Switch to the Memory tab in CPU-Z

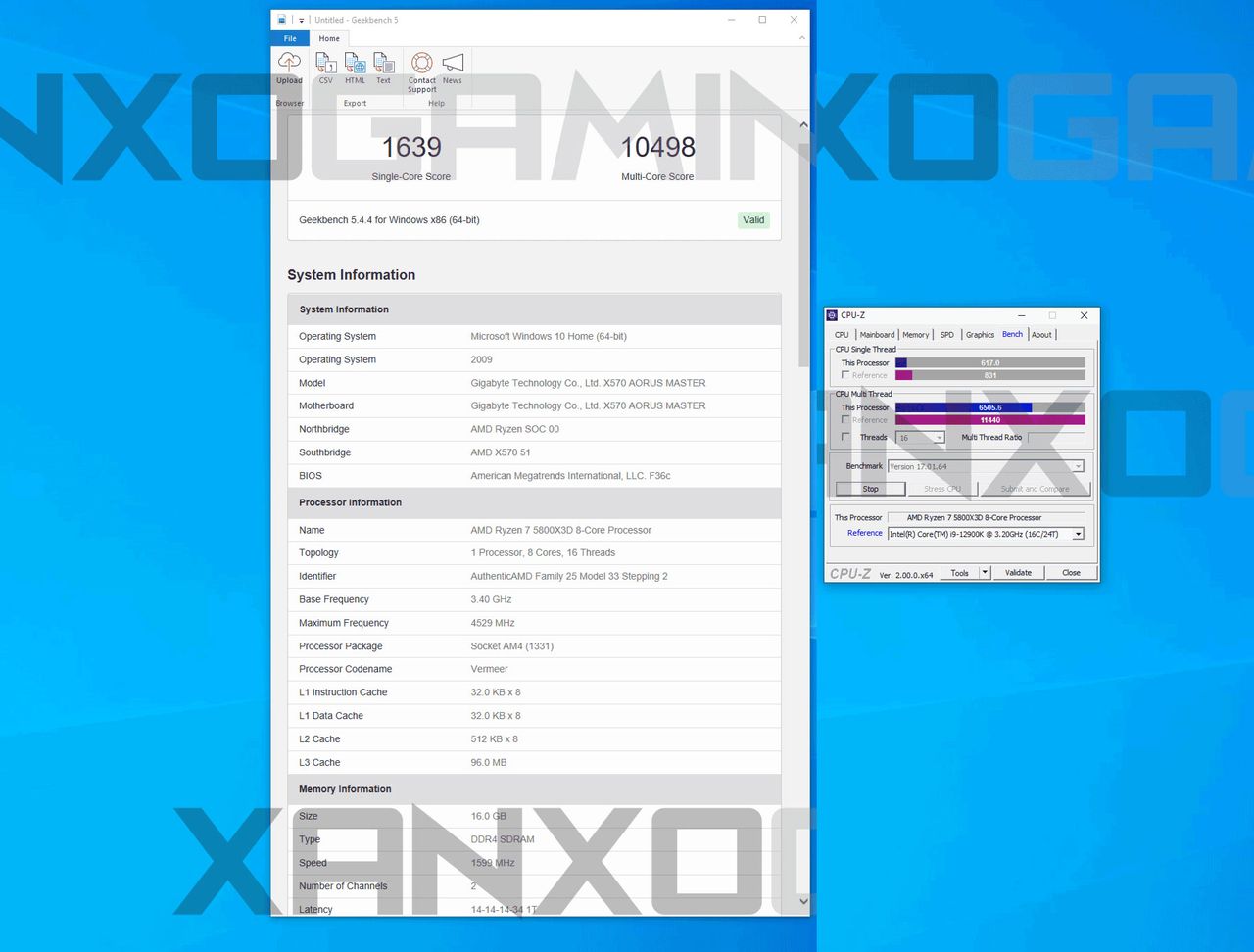coord(916,335)
